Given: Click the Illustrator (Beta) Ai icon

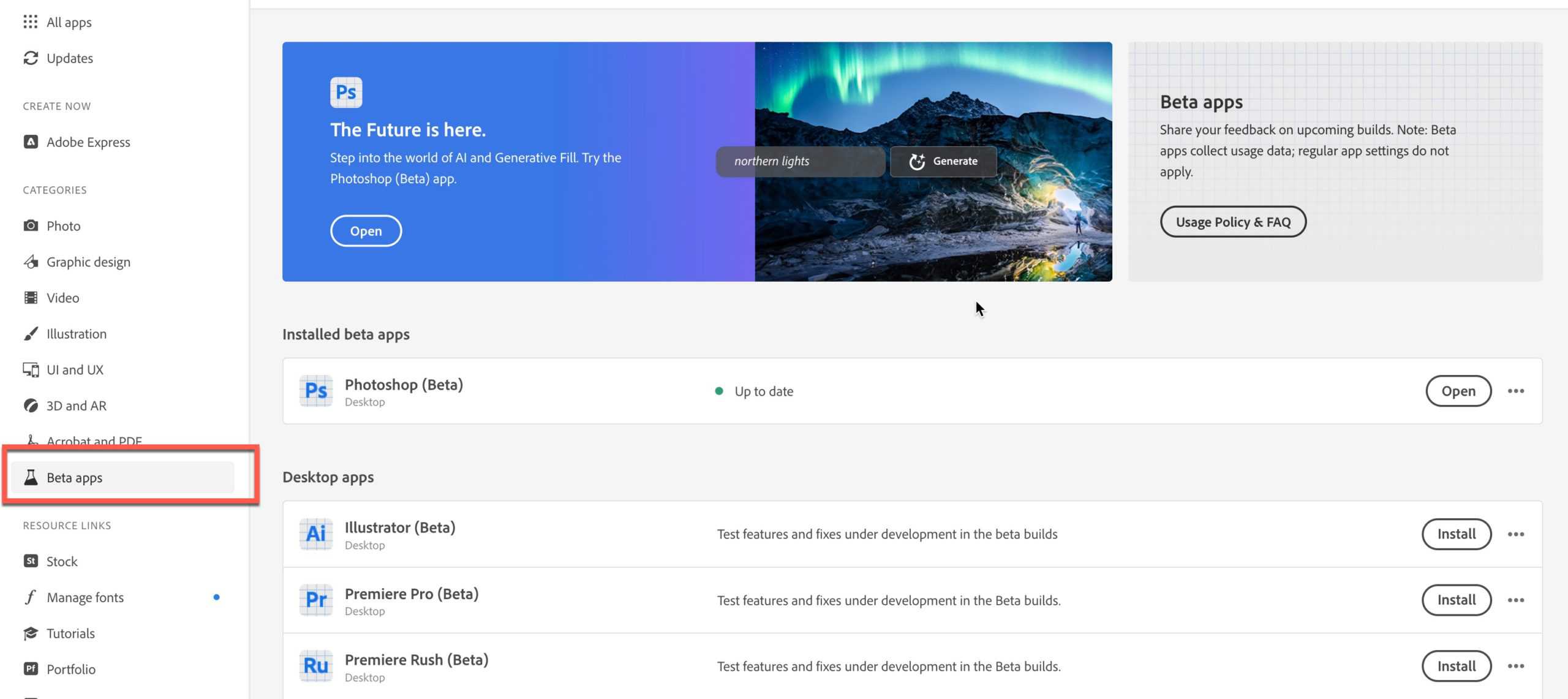Looking at the screenshot, I should 316,534.
